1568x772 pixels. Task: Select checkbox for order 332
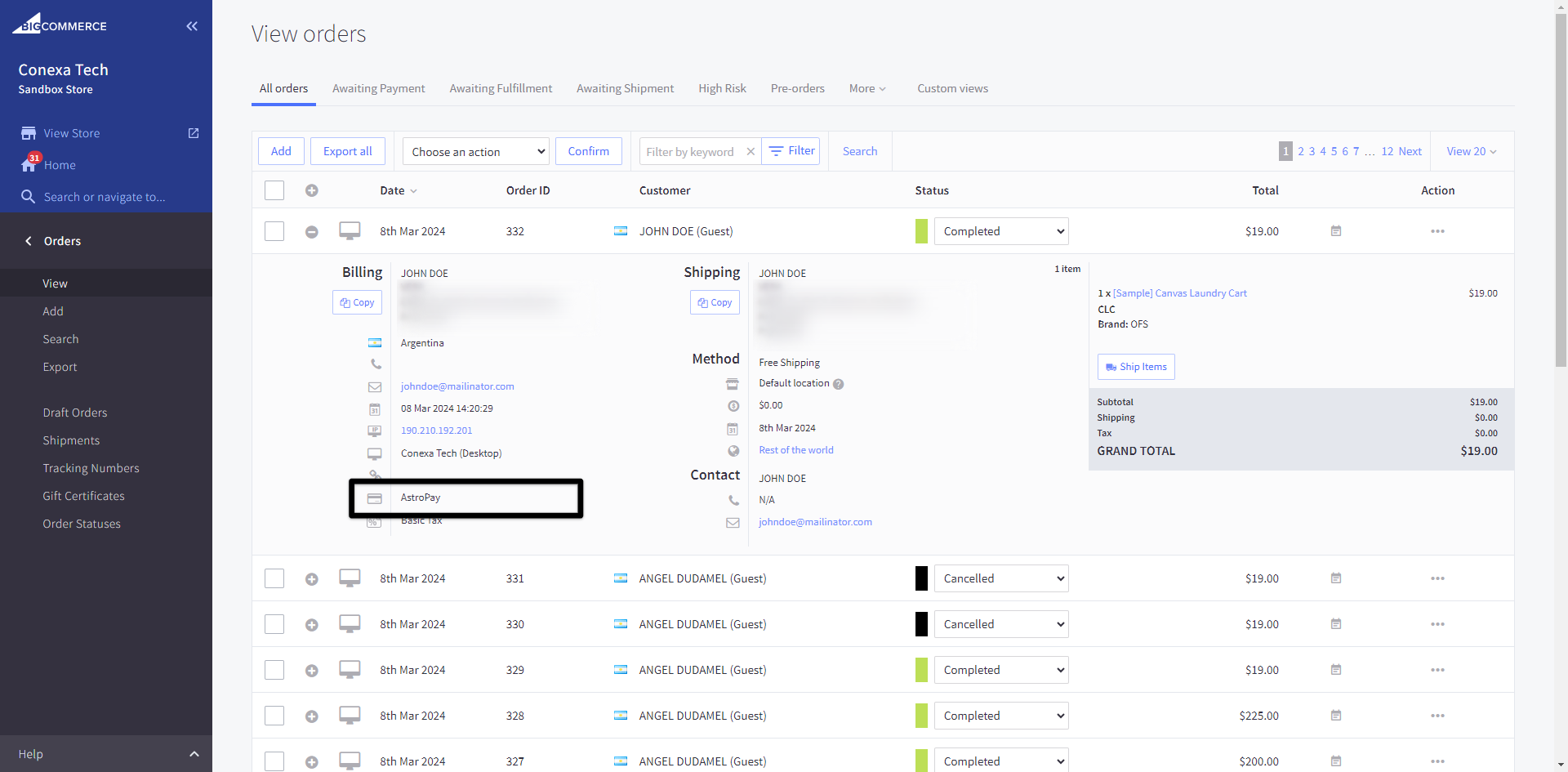tap(274, 231)
